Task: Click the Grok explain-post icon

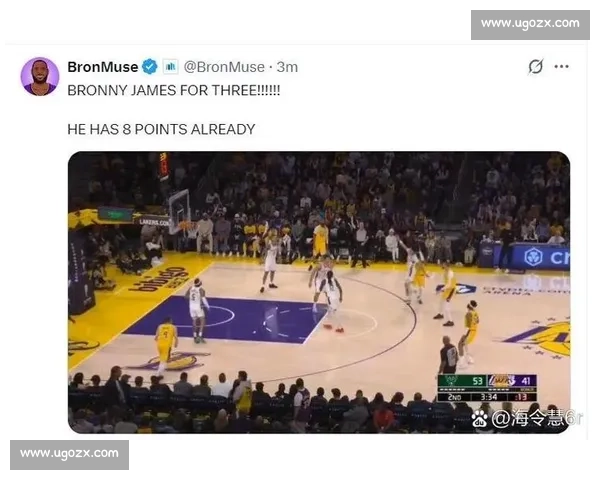Action: point(535,66)
